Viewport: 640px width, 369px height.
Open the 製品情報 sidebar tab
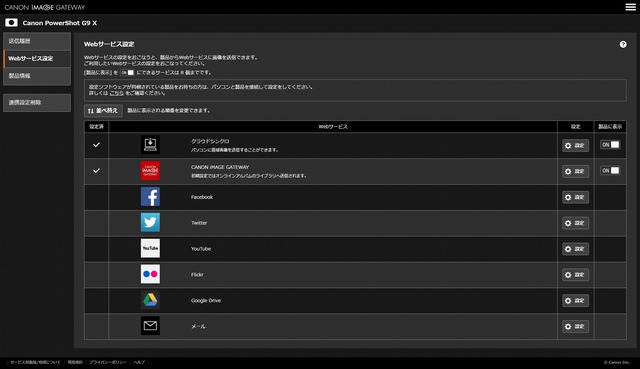point(37,76)
